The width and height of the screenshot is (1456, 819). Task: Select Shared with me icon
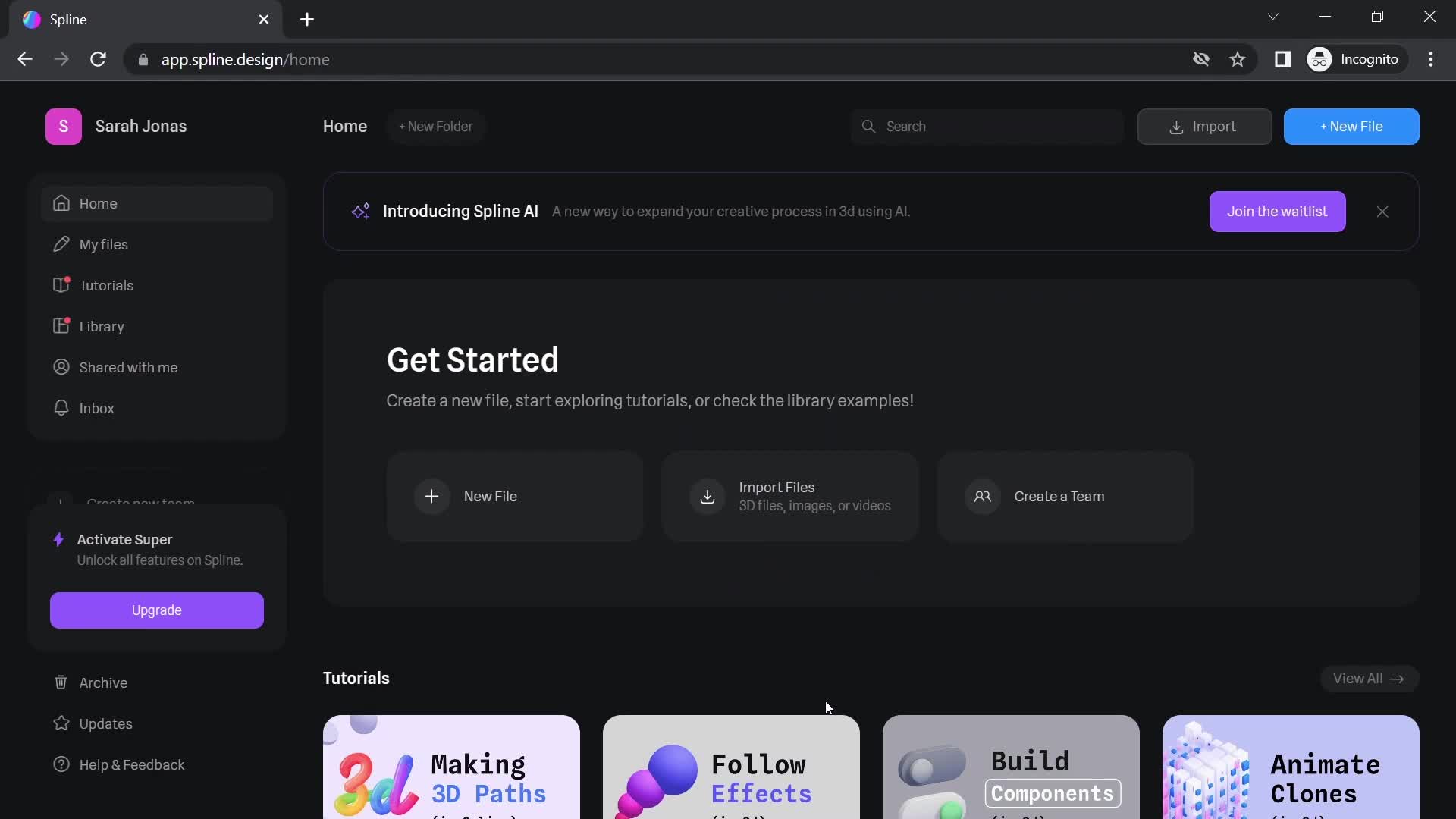point(62,367)
